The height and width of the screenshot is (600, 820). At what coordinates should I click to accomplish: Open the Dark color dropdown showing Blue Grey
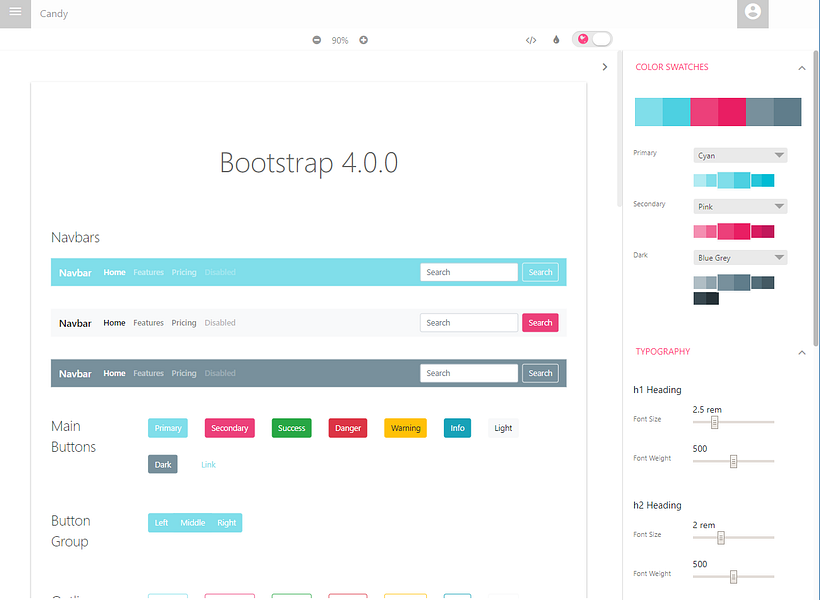click(x=740, y=258)
